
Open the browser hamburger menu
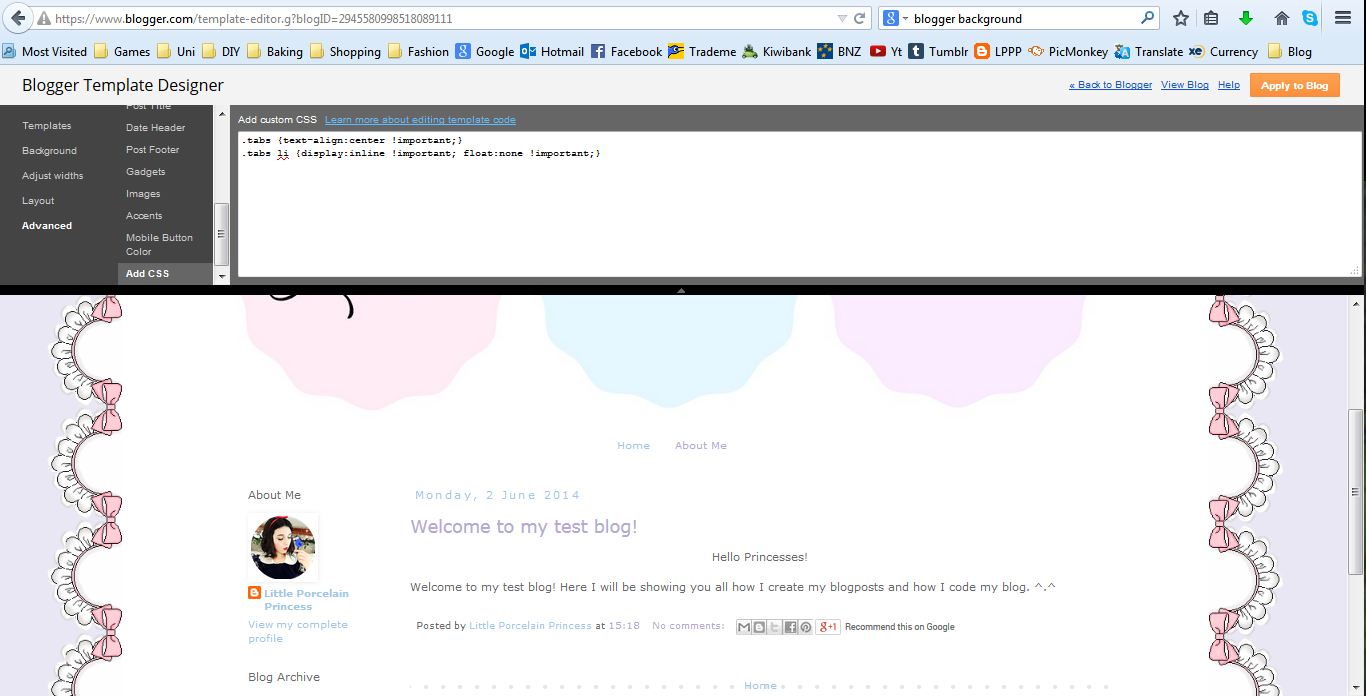click(x=1343, y=18)
